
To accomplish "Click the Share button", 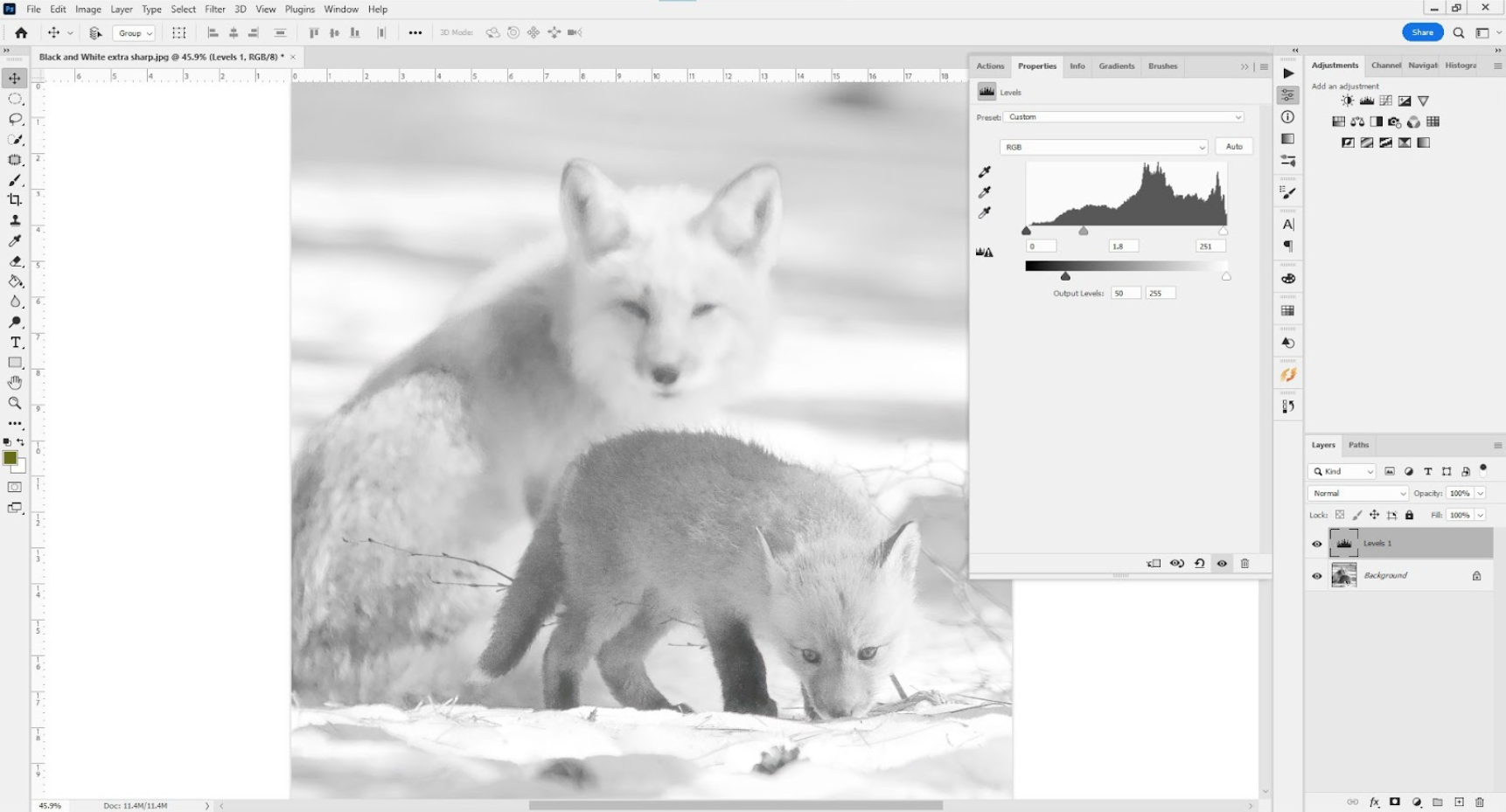I will [1423, 32].
